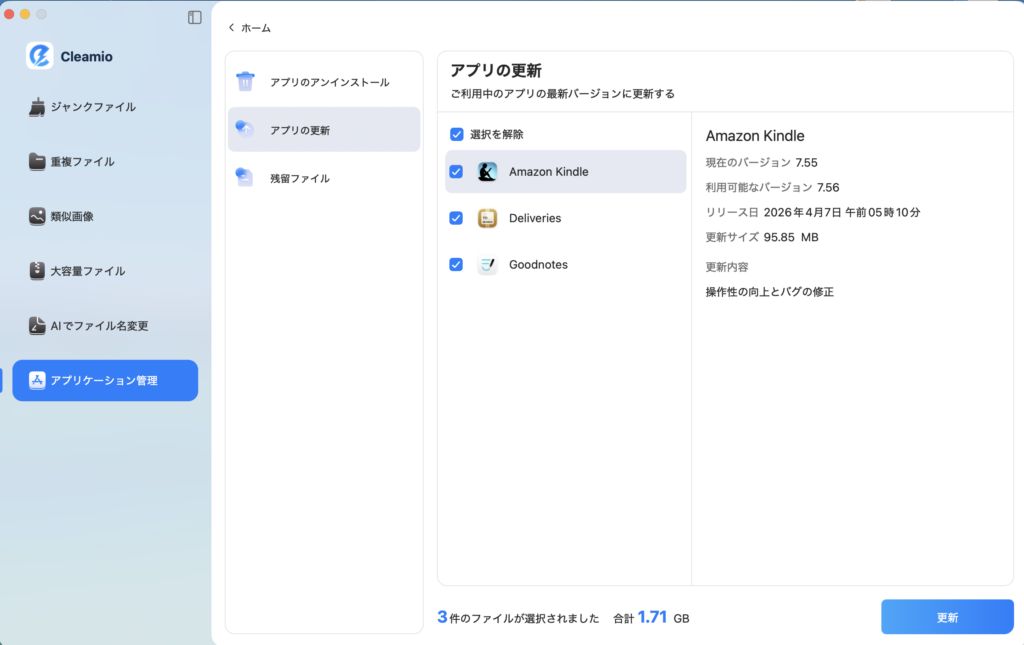Enable 選択を解除 to clear all selections
The height and width of the screenshot is (645, 1024).
point(457,133)
